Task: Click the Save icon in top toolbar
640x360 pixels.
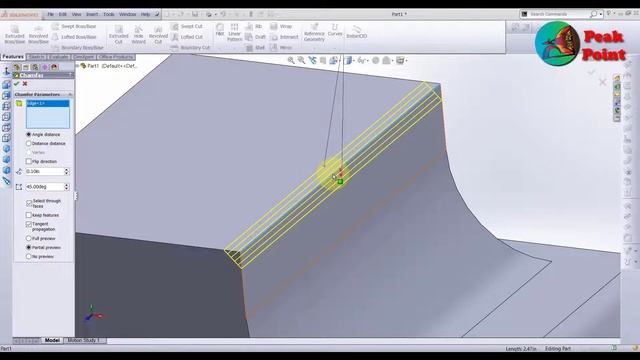Action: [x=195, y=14]
